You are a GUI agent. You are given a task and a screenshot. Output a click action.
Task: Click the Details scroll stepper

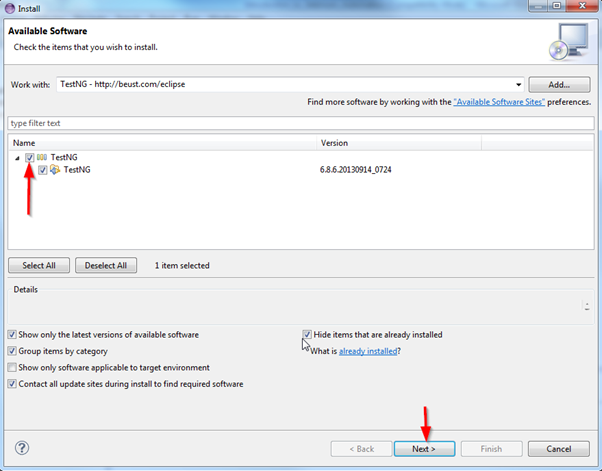tap(587, 306)
